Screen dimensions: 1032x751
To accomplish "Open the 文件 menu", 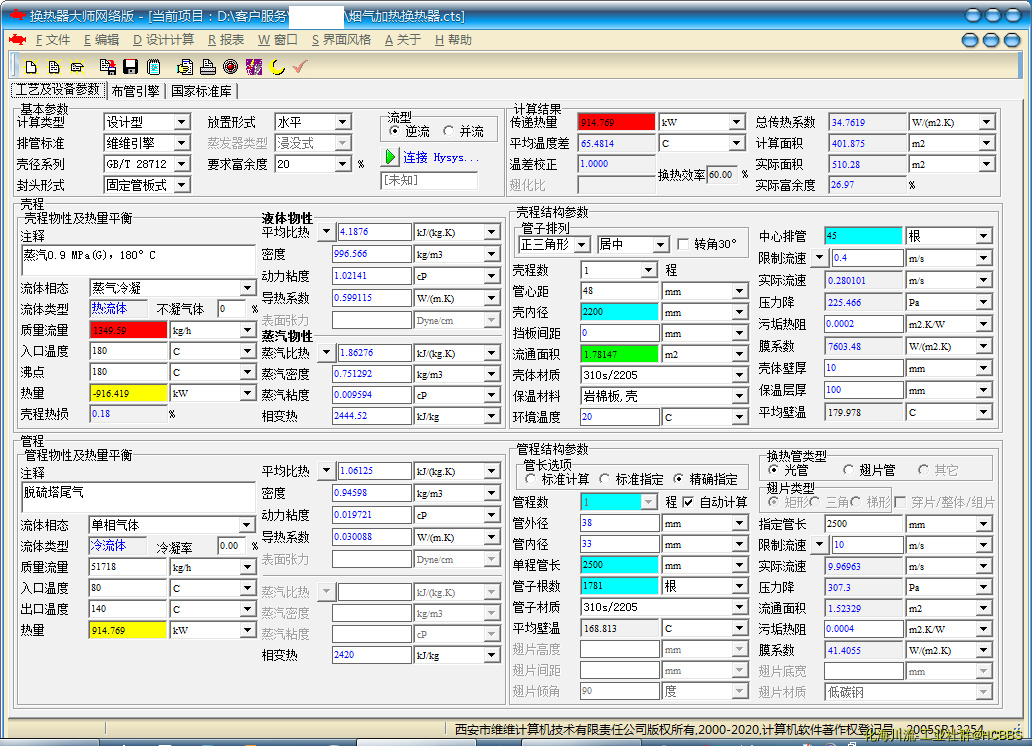I will [53, 40].
